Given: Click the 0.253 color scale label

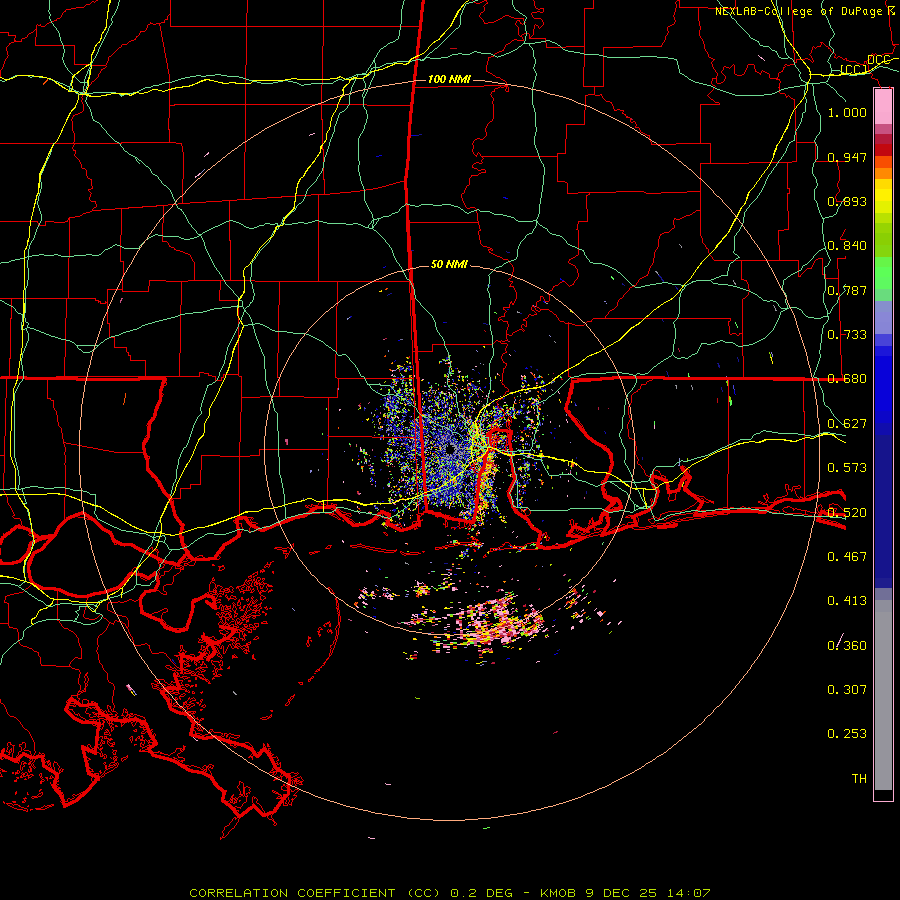Looking at the screenshot, I should tap(847, 734).
